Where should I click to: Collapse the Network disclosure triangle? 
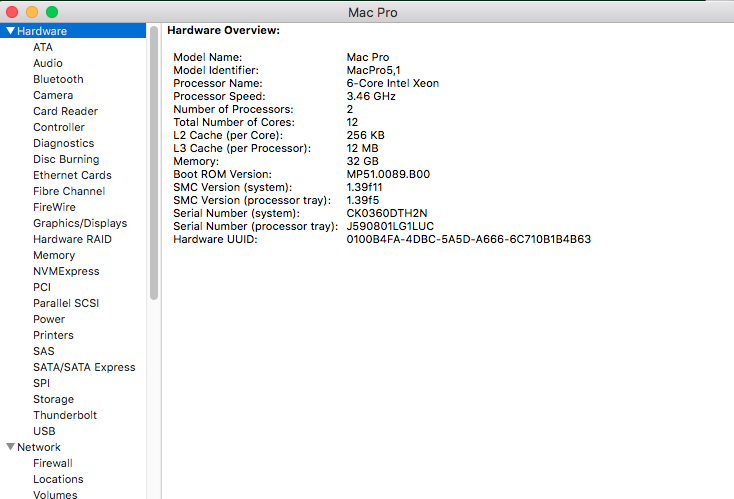(10, 447)
